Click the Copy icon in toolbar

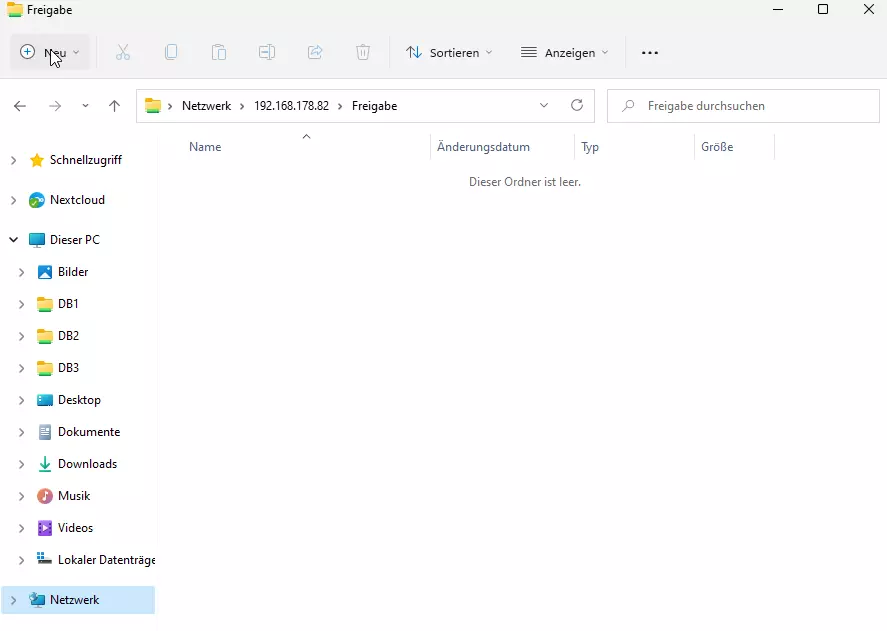[x=171, y=52]
